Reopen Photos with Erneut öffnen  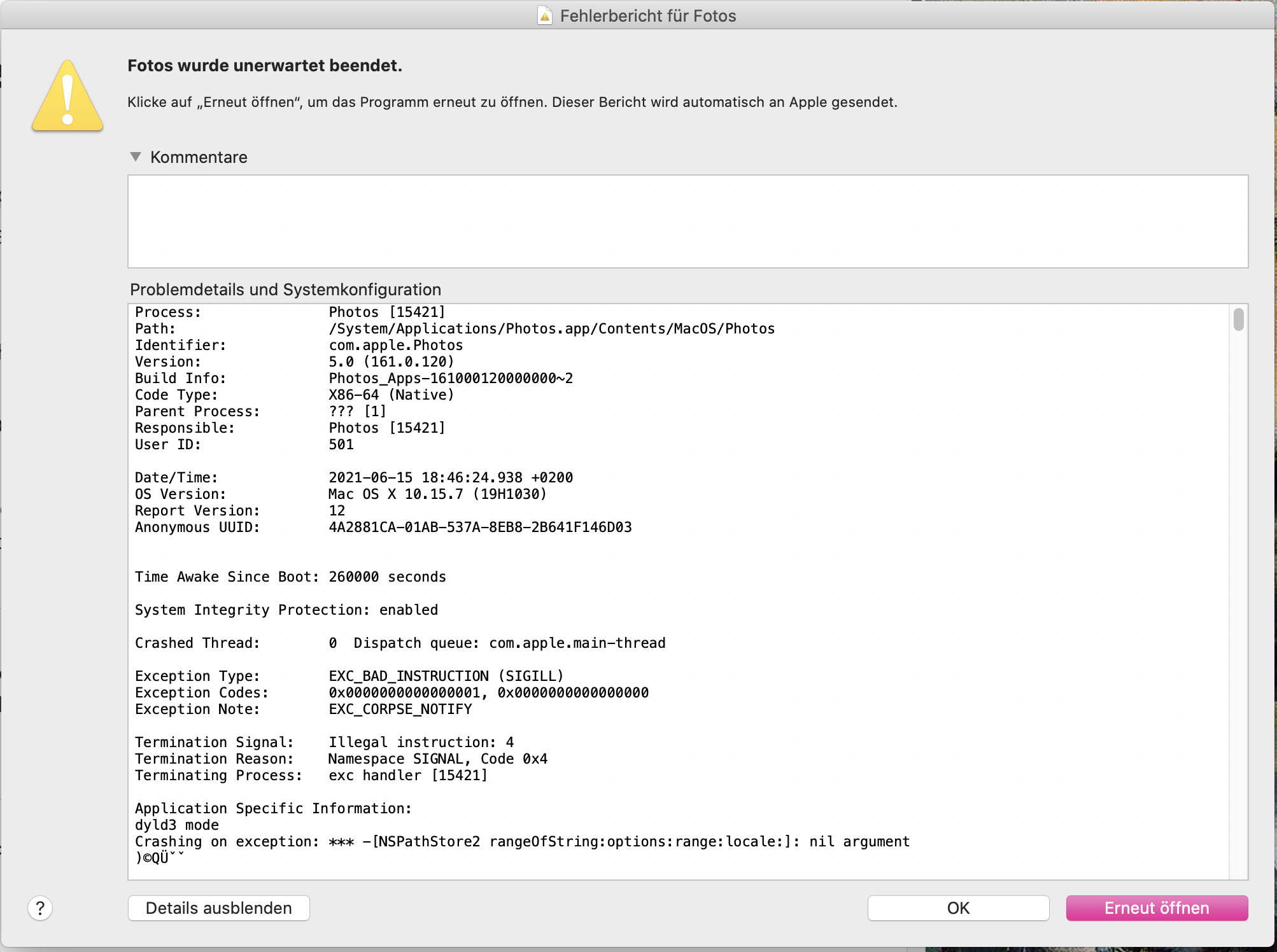pyautogui.click(x=1157, y=908)
